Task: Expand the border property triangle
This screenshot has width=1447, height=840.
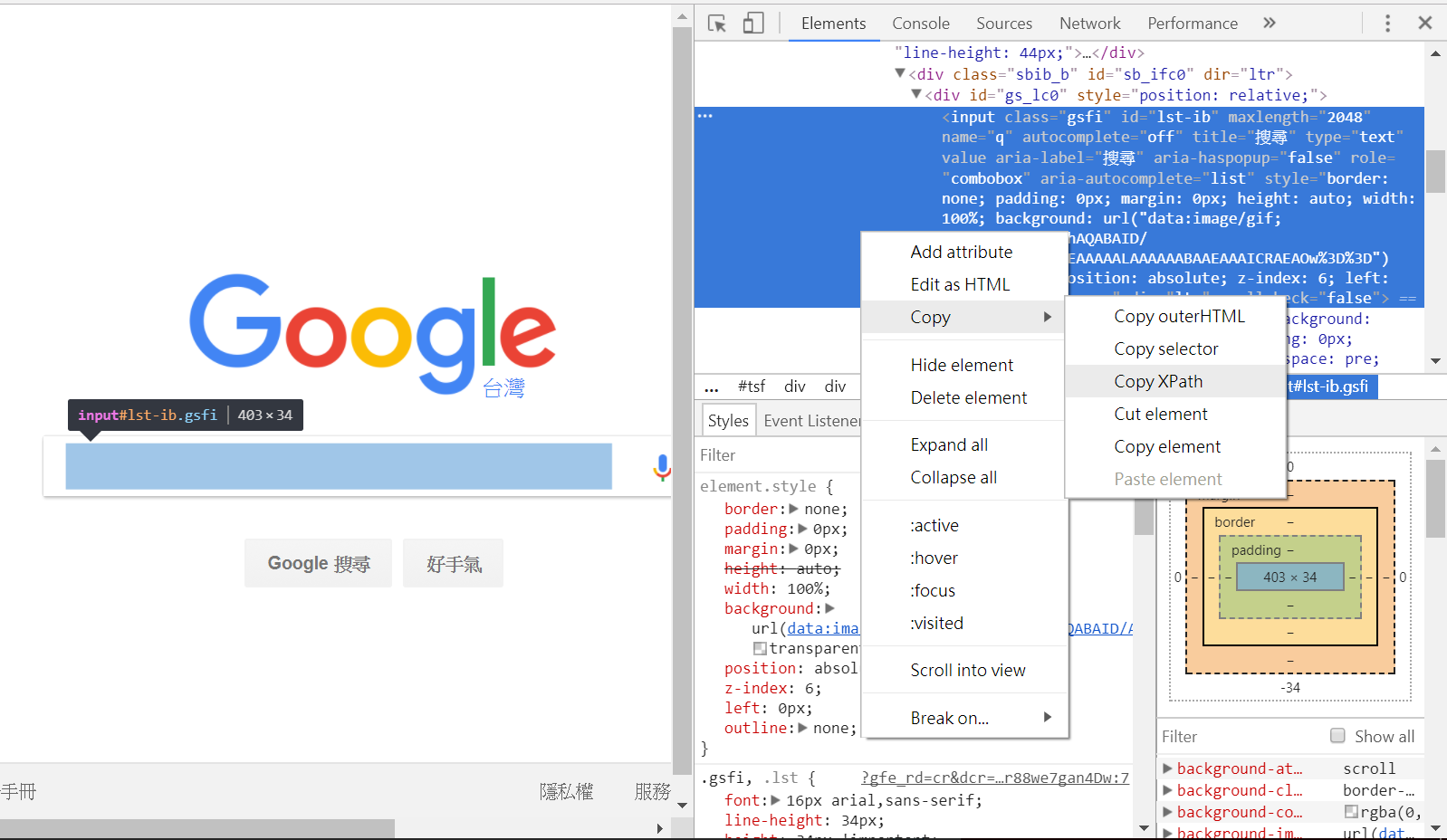Action: (793, 509)
